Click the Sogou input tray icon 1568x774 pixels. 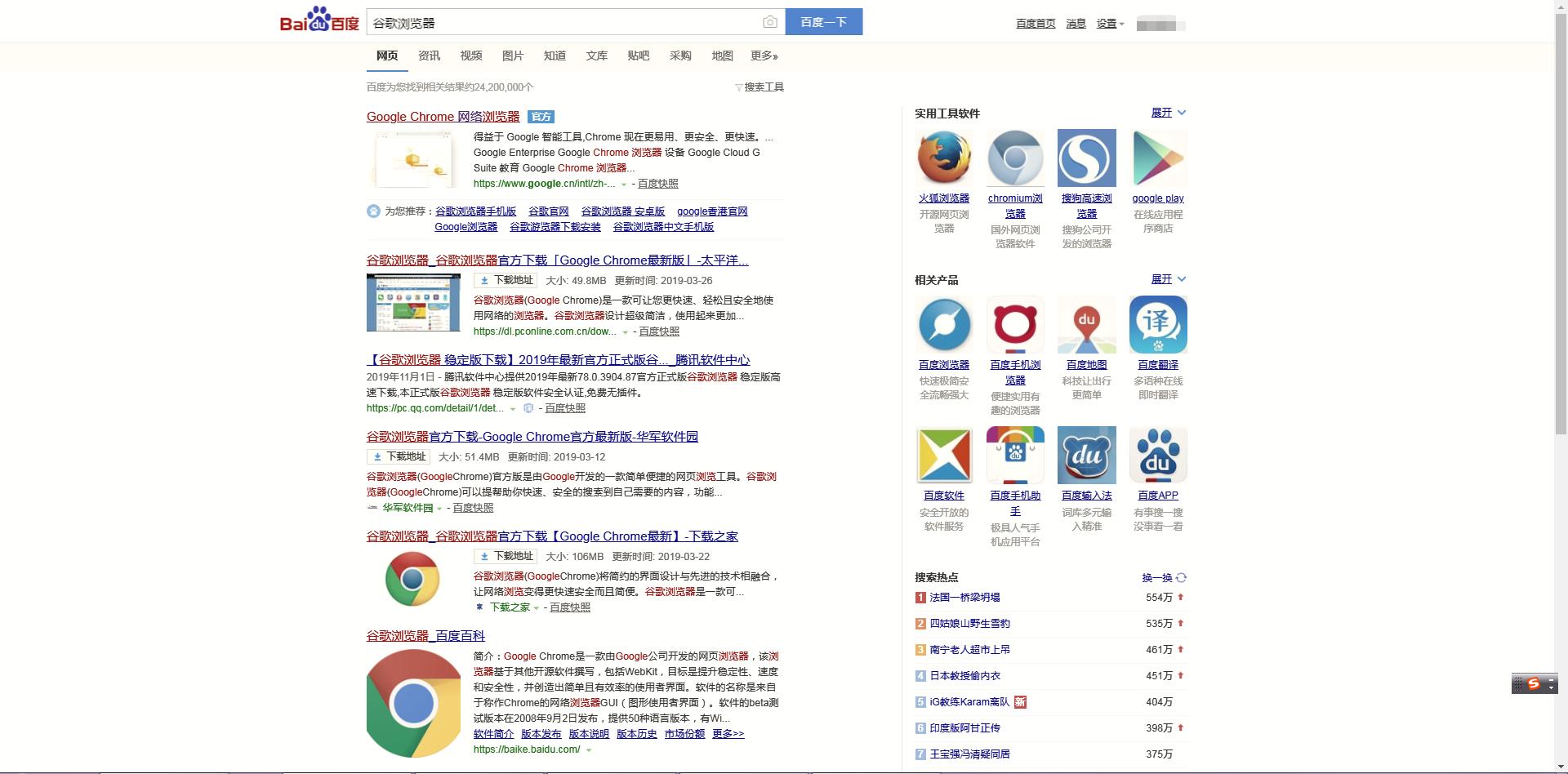[x=1534, y=683]
